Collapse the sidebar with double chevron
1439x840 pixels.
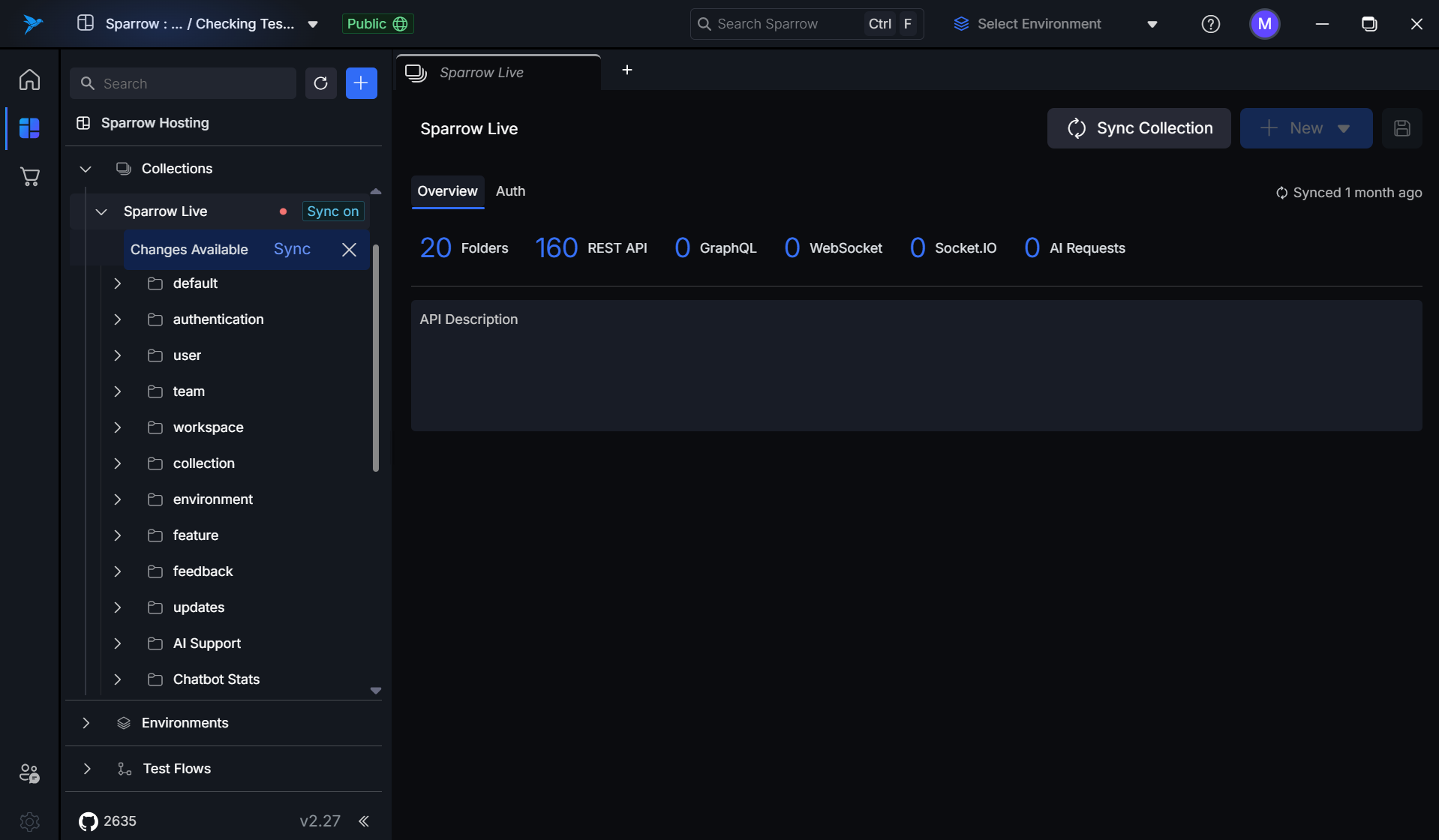[x=364, y=821]
